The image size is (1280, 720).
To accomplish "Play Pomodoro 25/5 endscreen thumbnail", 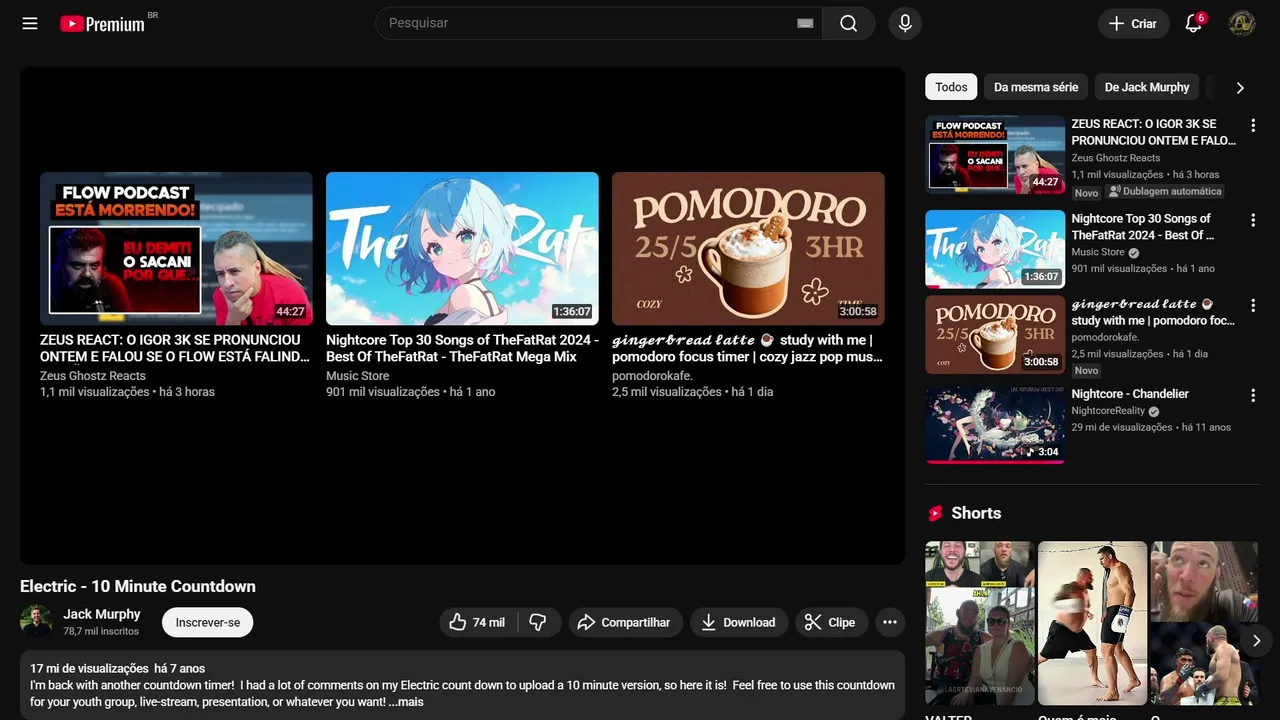I will (x=748, y=248).
